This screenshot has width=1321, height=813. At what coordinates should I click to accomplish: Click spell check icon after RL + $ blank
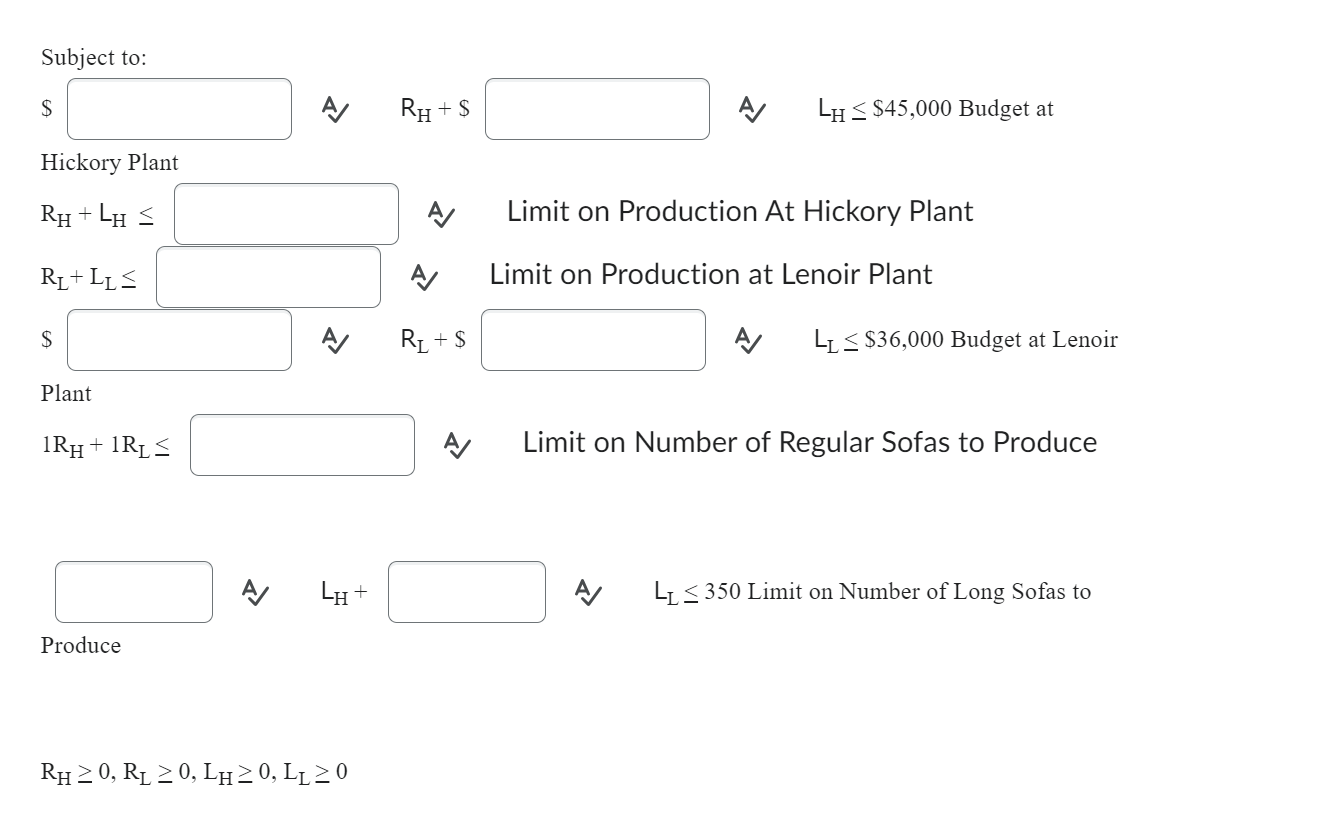click(747, 340)
